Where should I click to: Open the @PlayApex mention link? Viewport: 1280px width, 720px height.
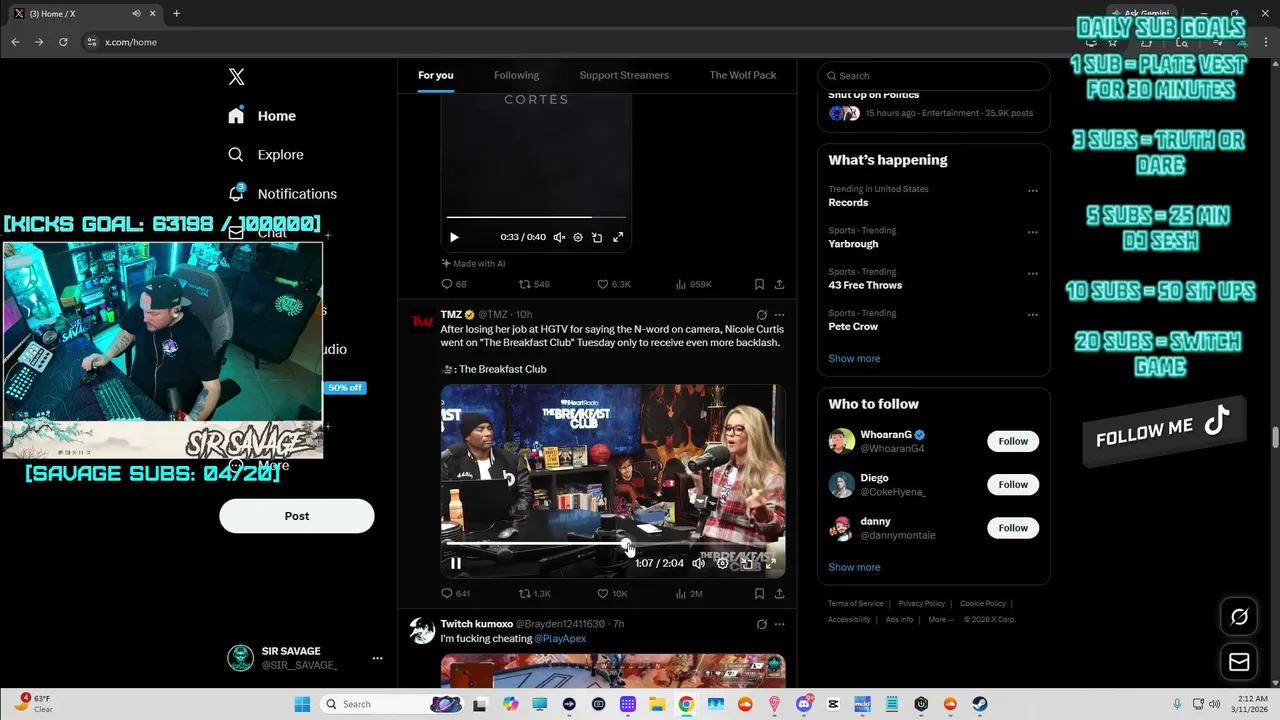(560, 638)
